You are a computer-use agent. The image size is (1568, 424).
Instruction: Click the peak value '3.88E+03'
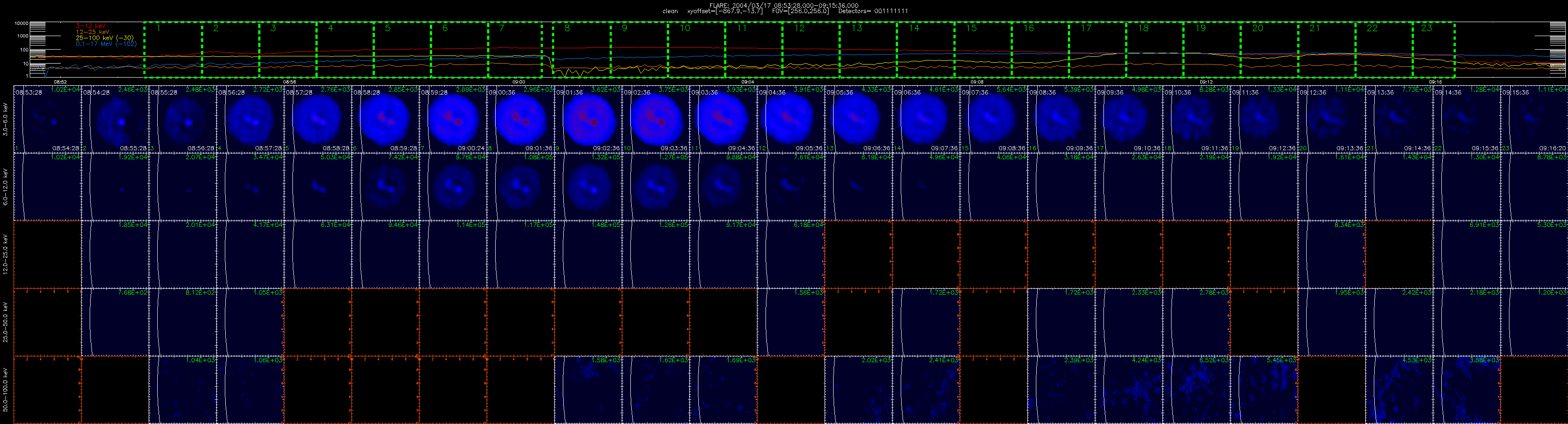pos(1484,360)
